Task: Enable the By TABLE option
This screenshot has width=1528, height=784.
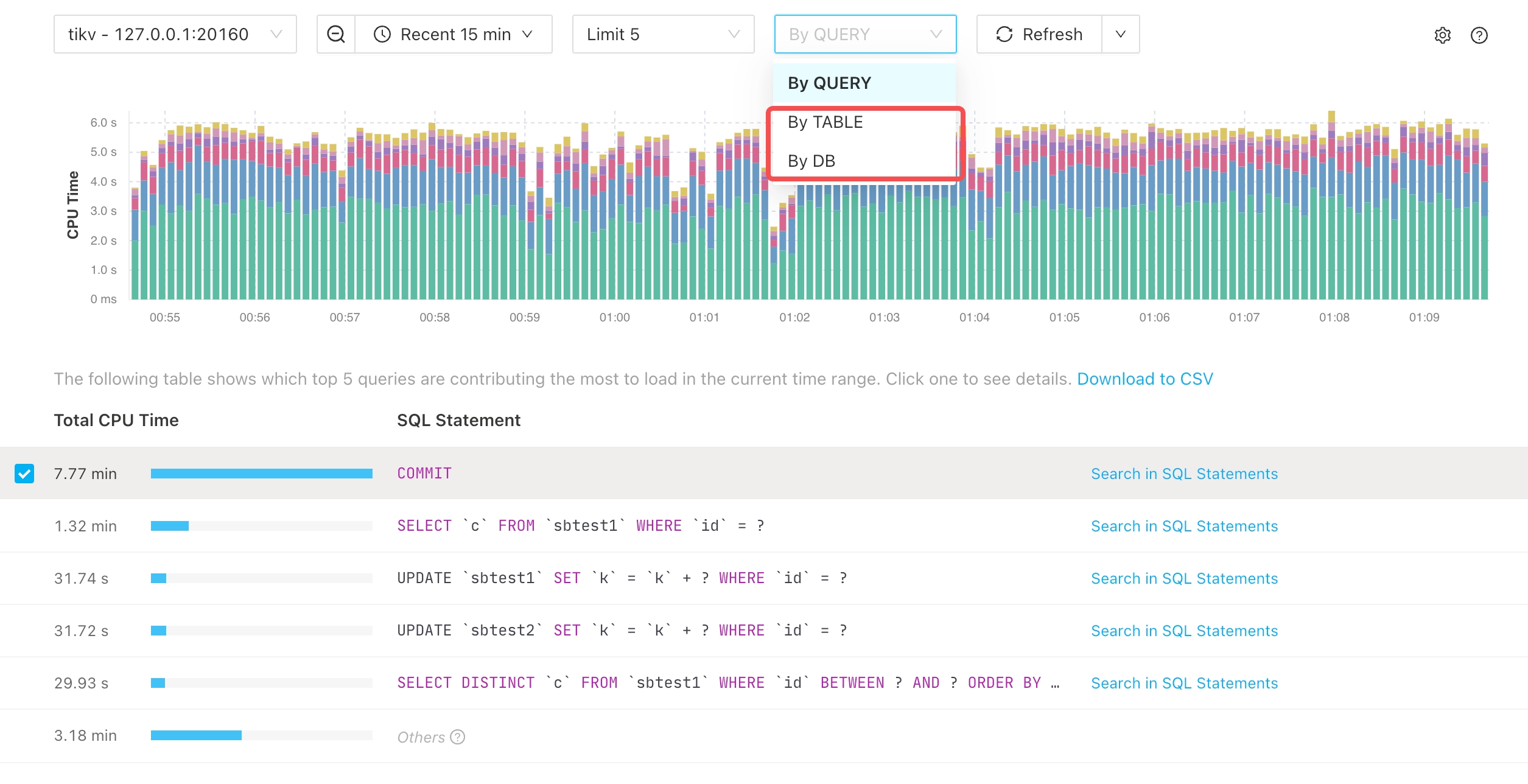Action: (825, 122)
